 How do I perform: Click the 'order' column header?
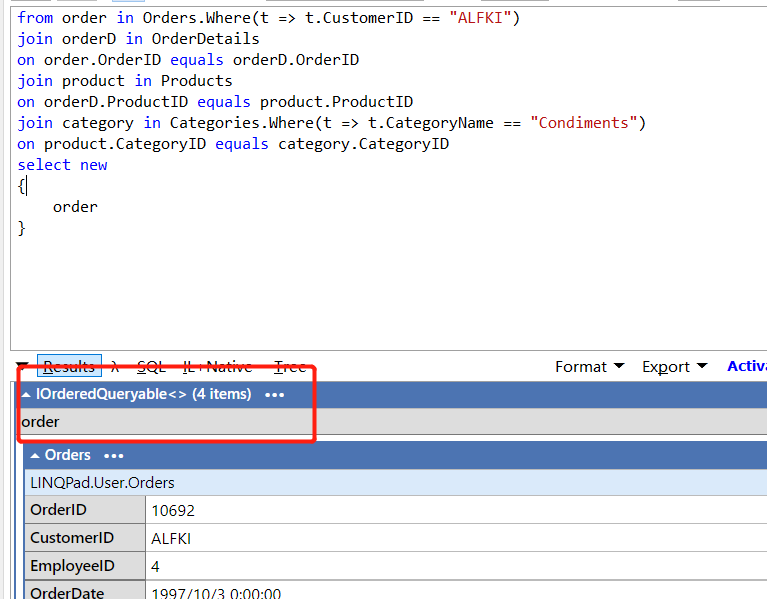point(40,422)
